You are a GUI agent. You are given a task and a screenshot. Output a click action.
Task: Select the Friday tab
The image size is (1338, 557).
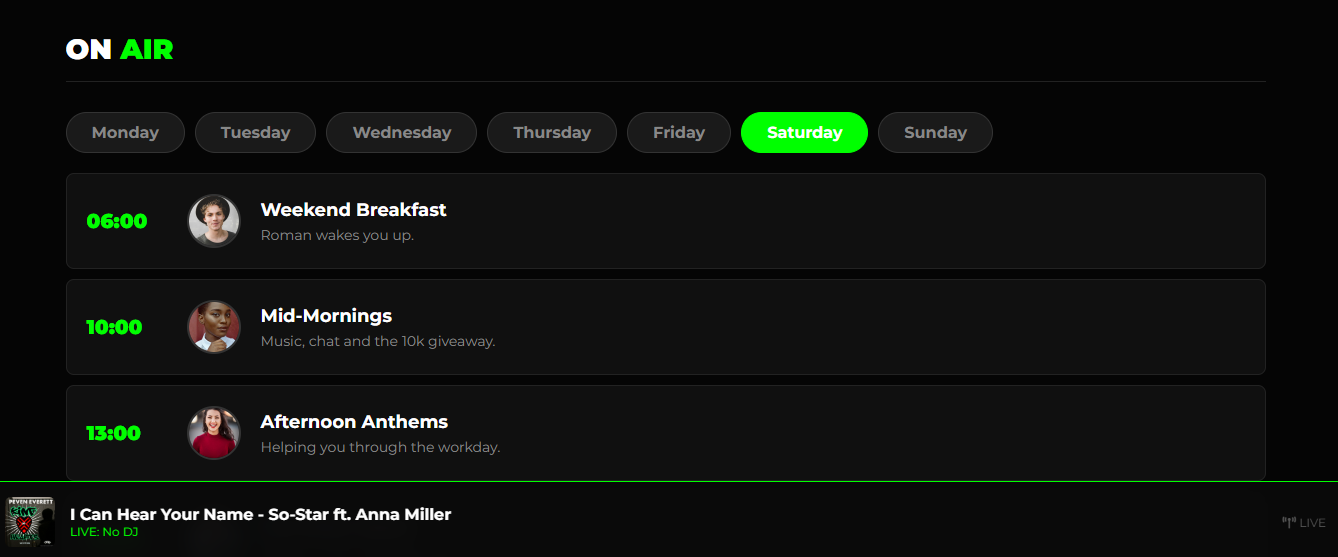pyautogui.click(x=679, y=132)
